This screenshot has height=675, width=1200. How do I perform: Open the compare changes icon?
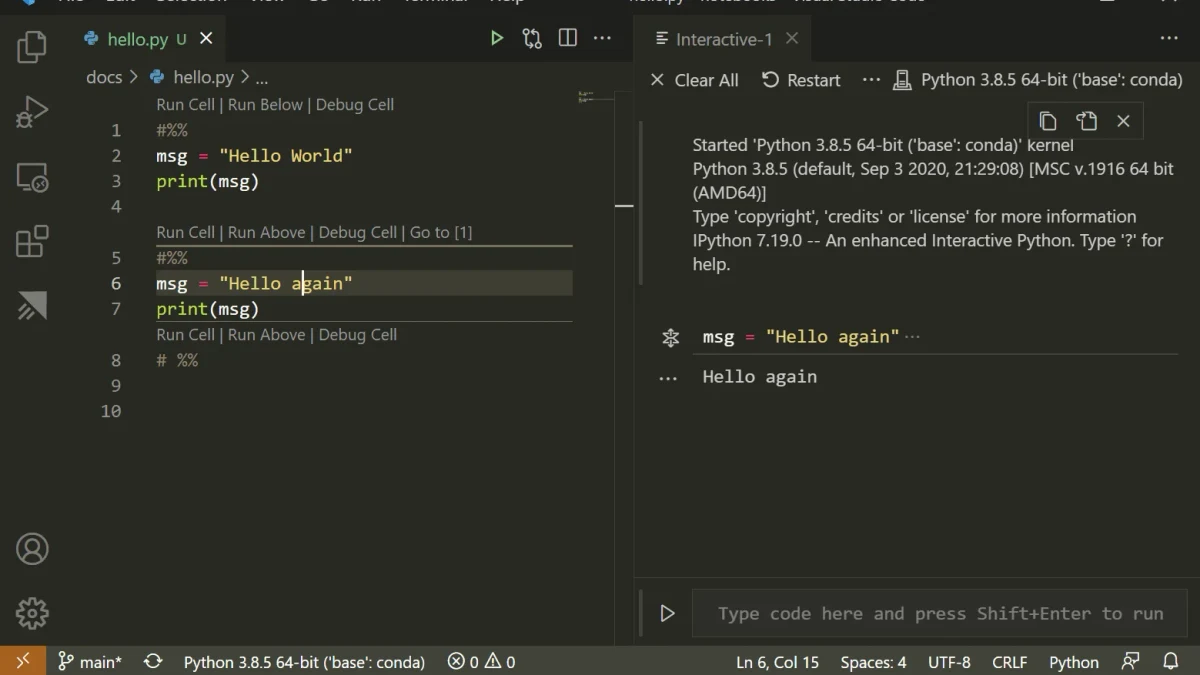point(532,38)
